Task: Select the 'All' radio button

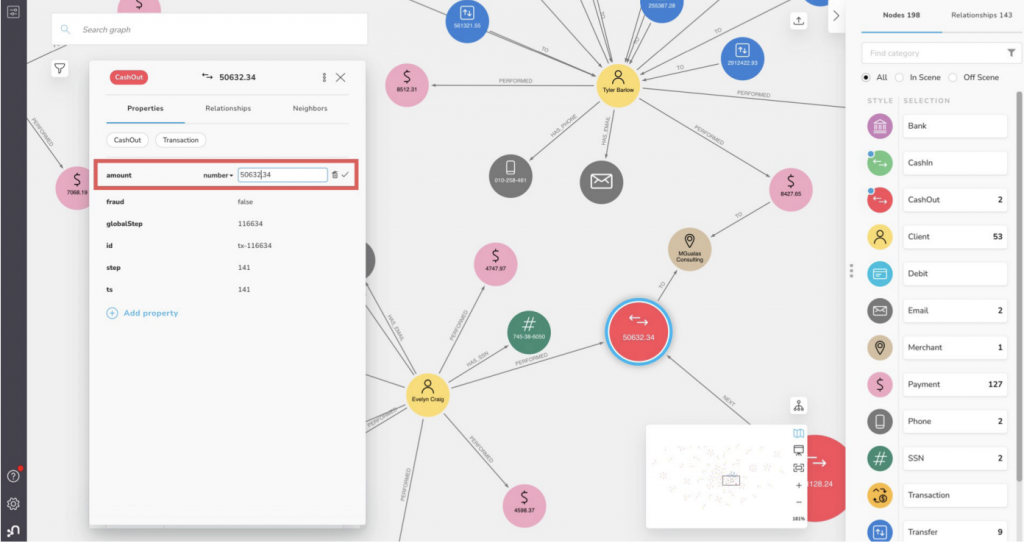Action: pos(866,77)
